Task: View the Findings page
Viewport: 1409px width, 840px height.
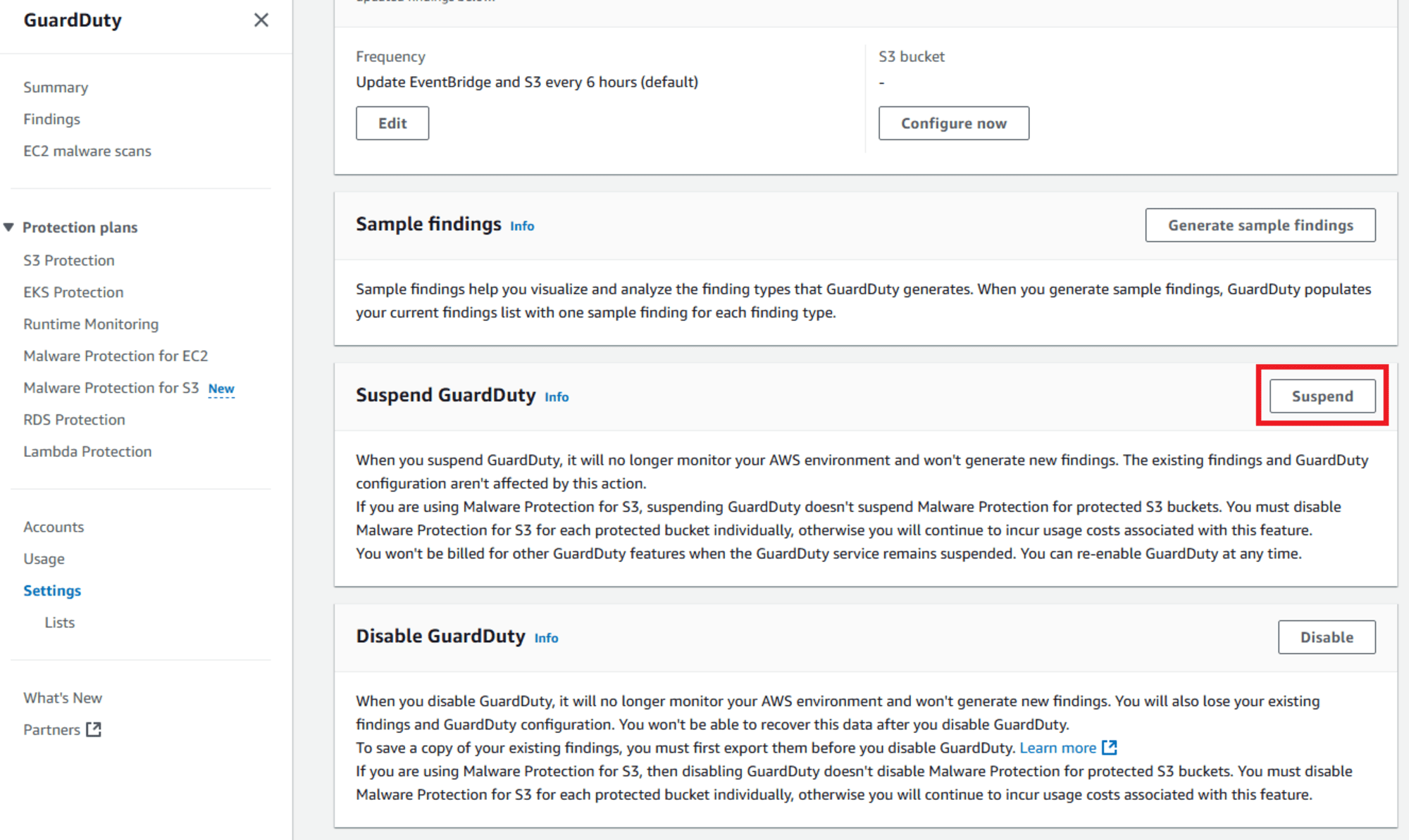Action: coord(51,118)
